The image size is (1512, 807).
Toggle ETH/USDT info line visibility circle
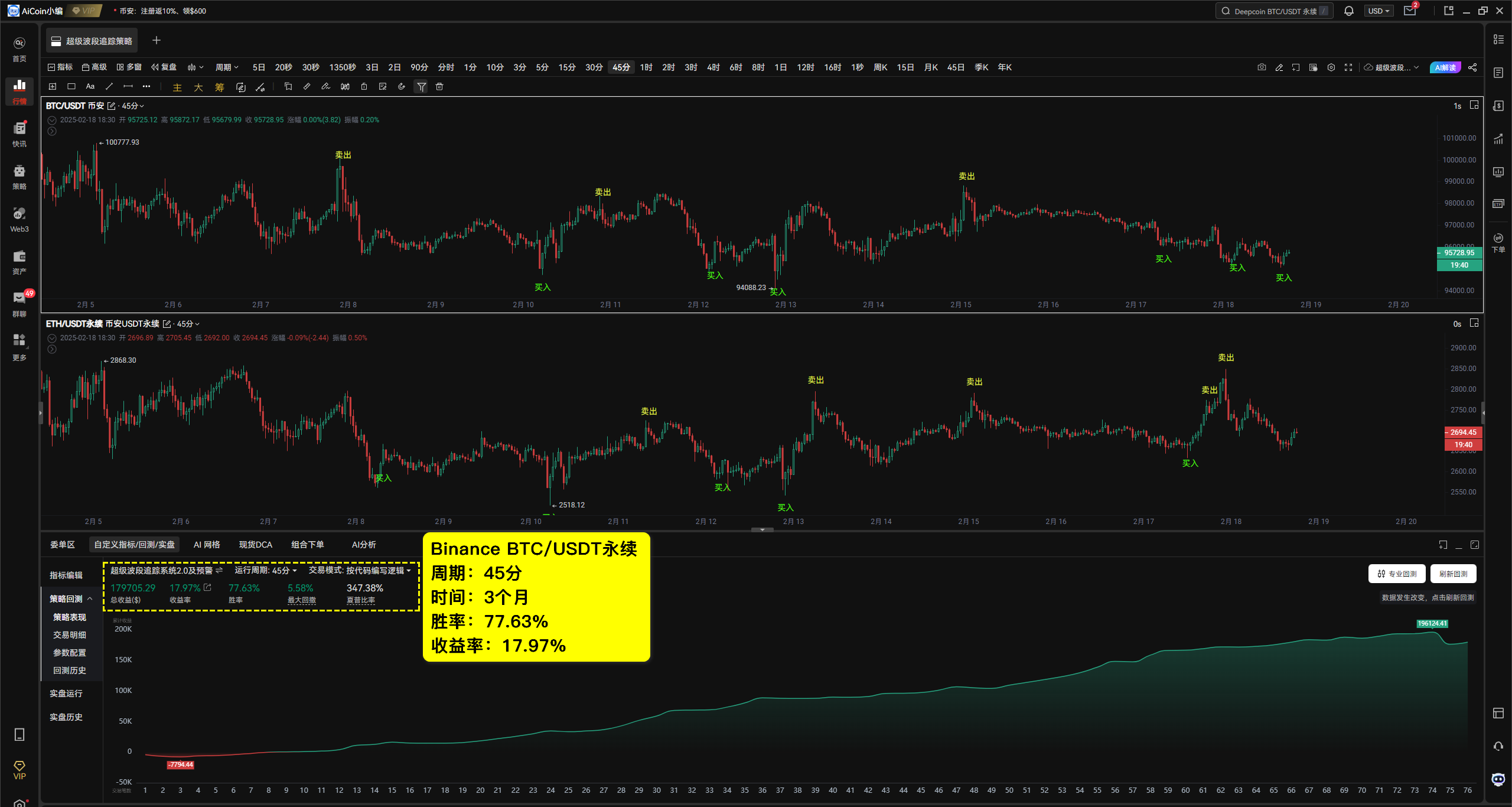pos(52,338)
